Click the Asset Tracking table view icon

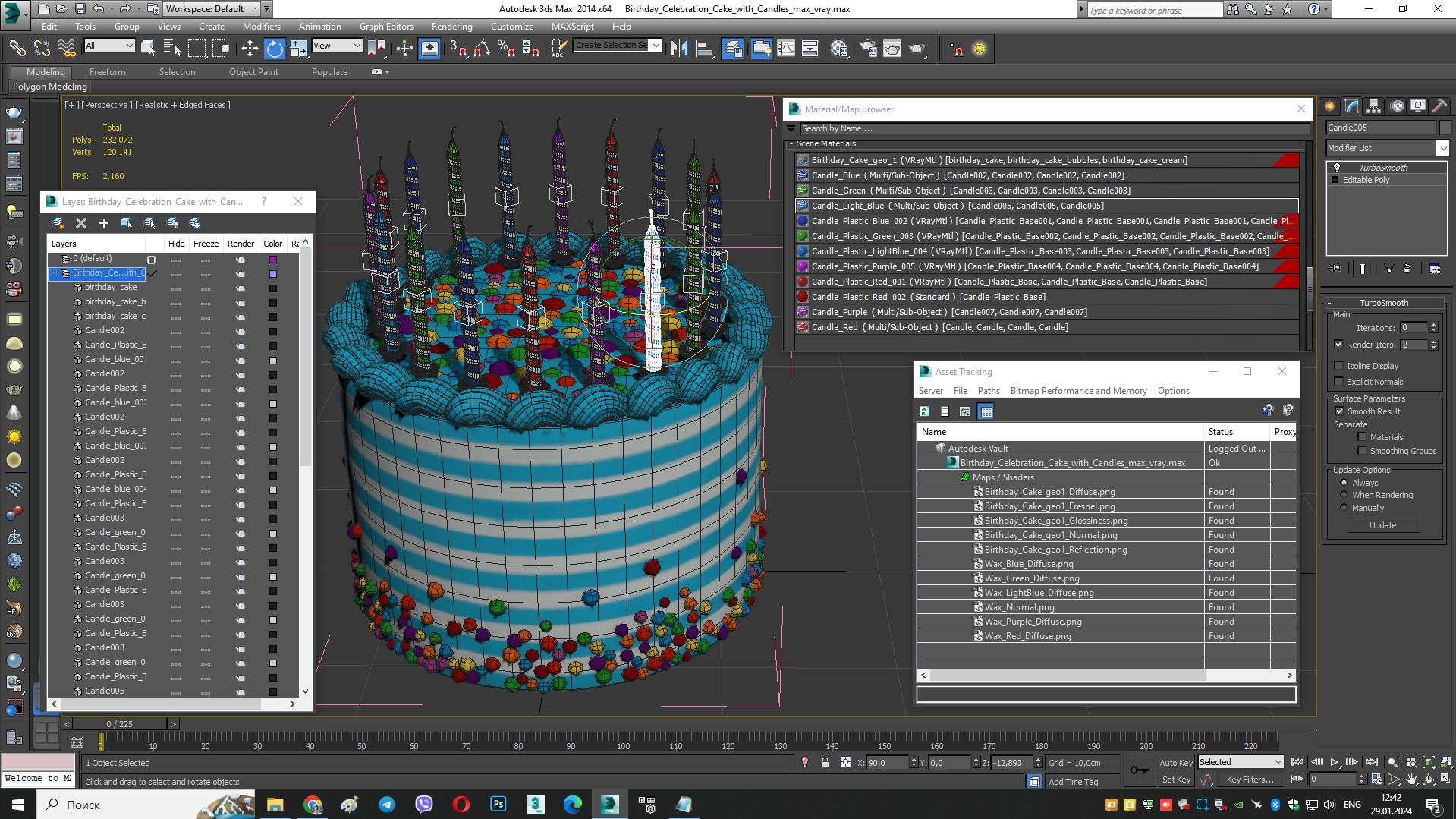986,411
